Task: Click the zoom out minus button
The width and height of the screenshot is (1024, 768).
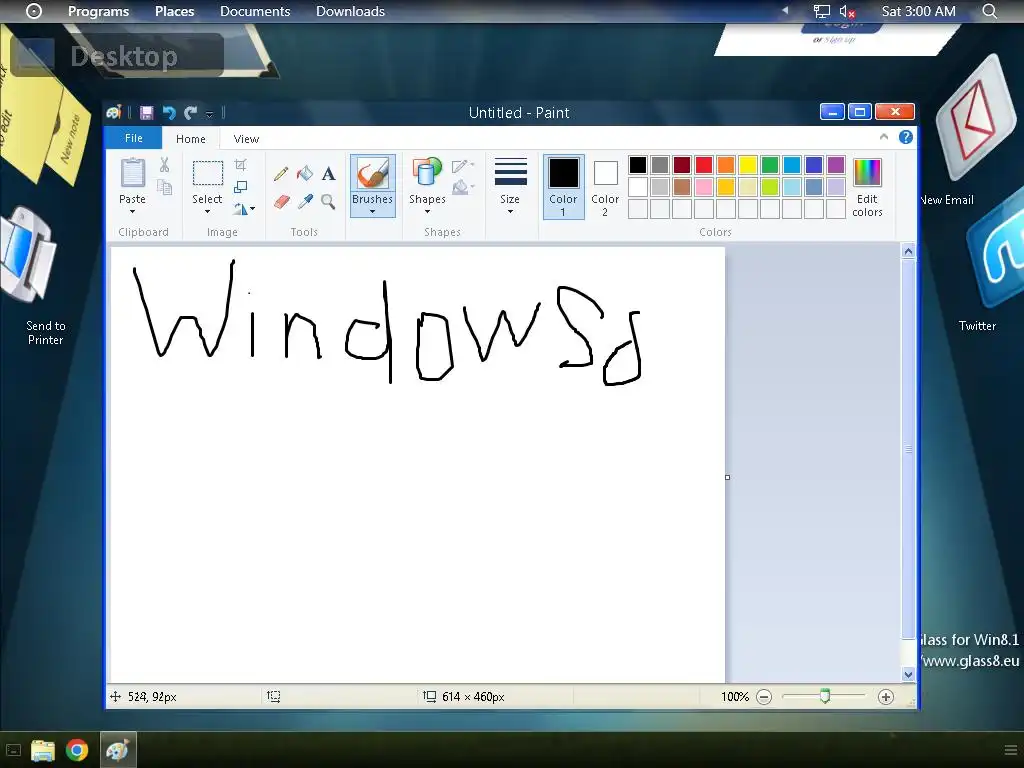Action: [x=763, y=697]
